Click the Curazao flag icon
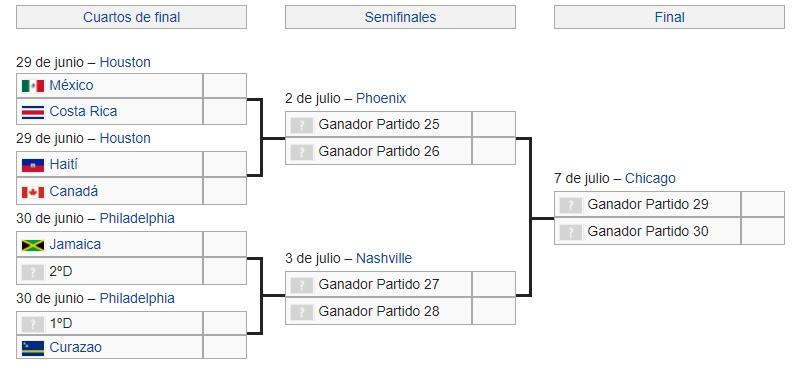Image resolution: width=794 pixels, height=372 pixels. click(32, 348)
